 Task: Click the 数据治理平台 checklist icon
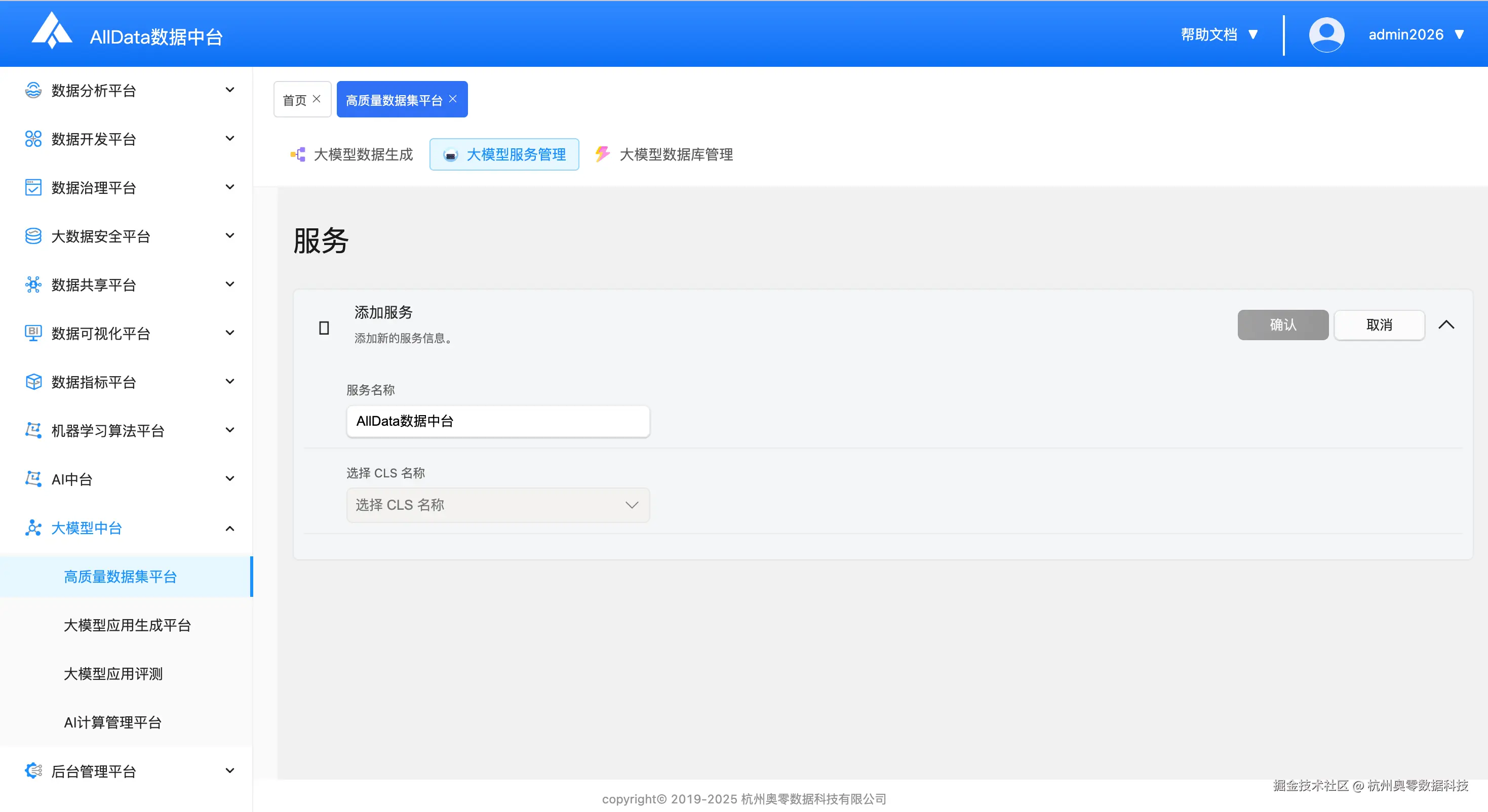pyautogui.click(x=33, y=187)
